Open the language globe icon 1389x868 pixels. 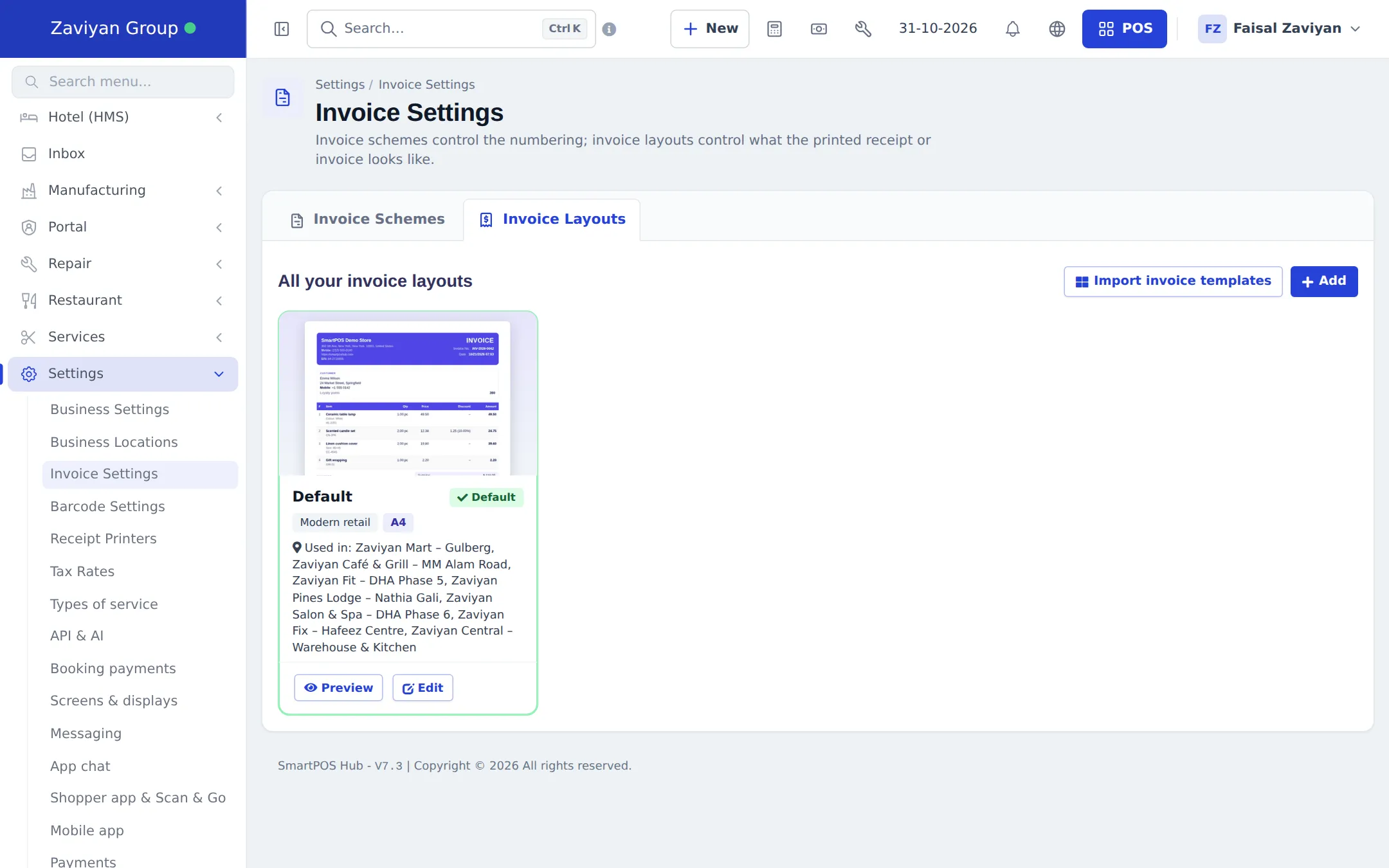[x=1057, y=29]
